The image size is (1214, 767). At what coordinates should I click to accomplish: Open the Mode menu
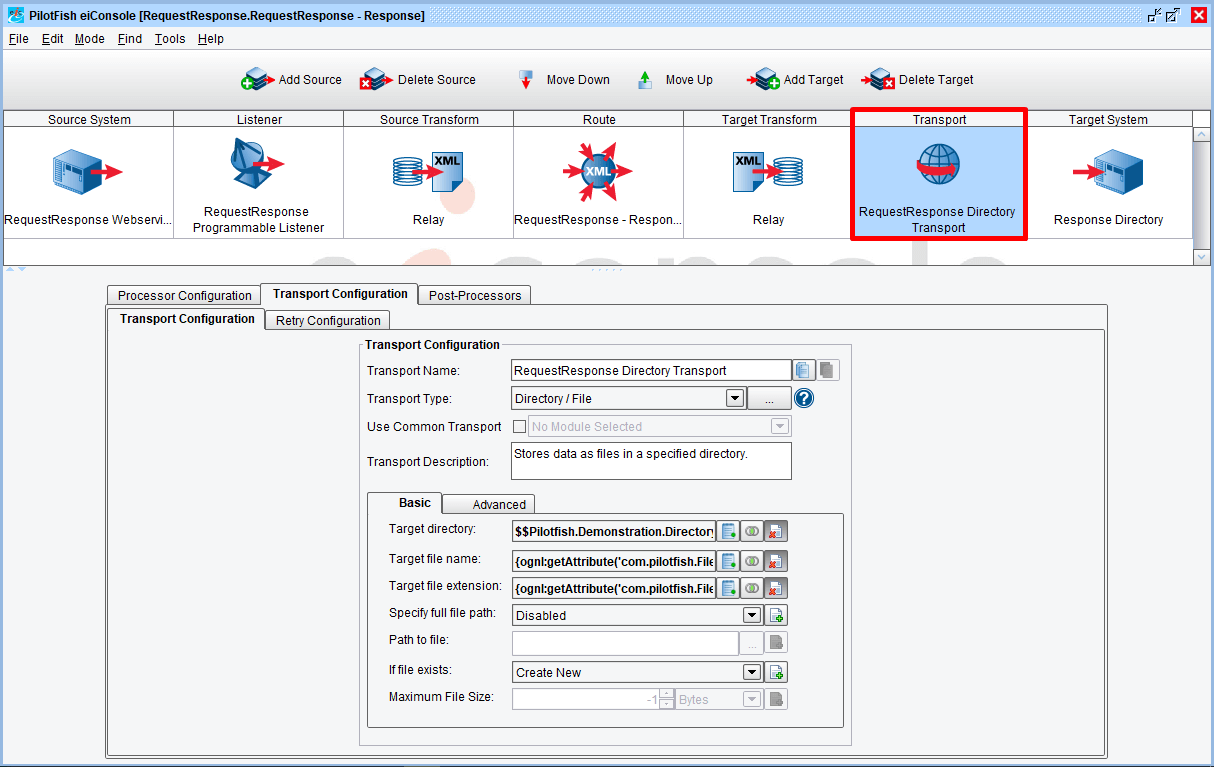(89, 39)
